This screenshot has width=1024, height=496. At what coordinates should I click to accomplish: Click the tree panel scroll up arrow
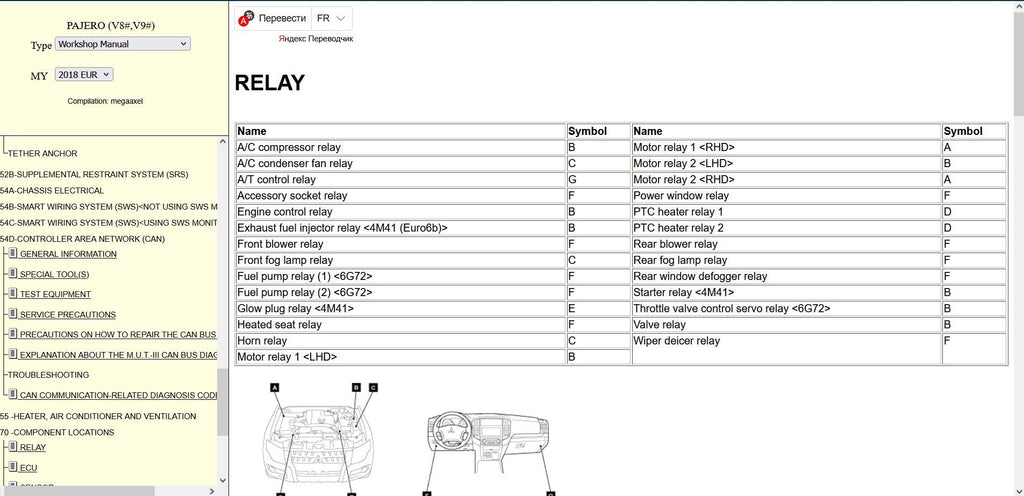pyautogui.click(x=223, y=141)
